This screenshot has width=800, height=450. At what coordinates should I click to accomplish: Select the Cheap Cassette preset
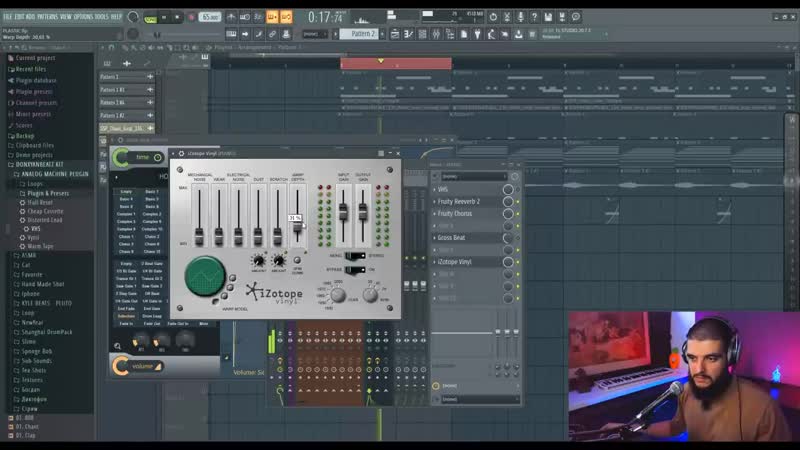[x=45, y=211]
